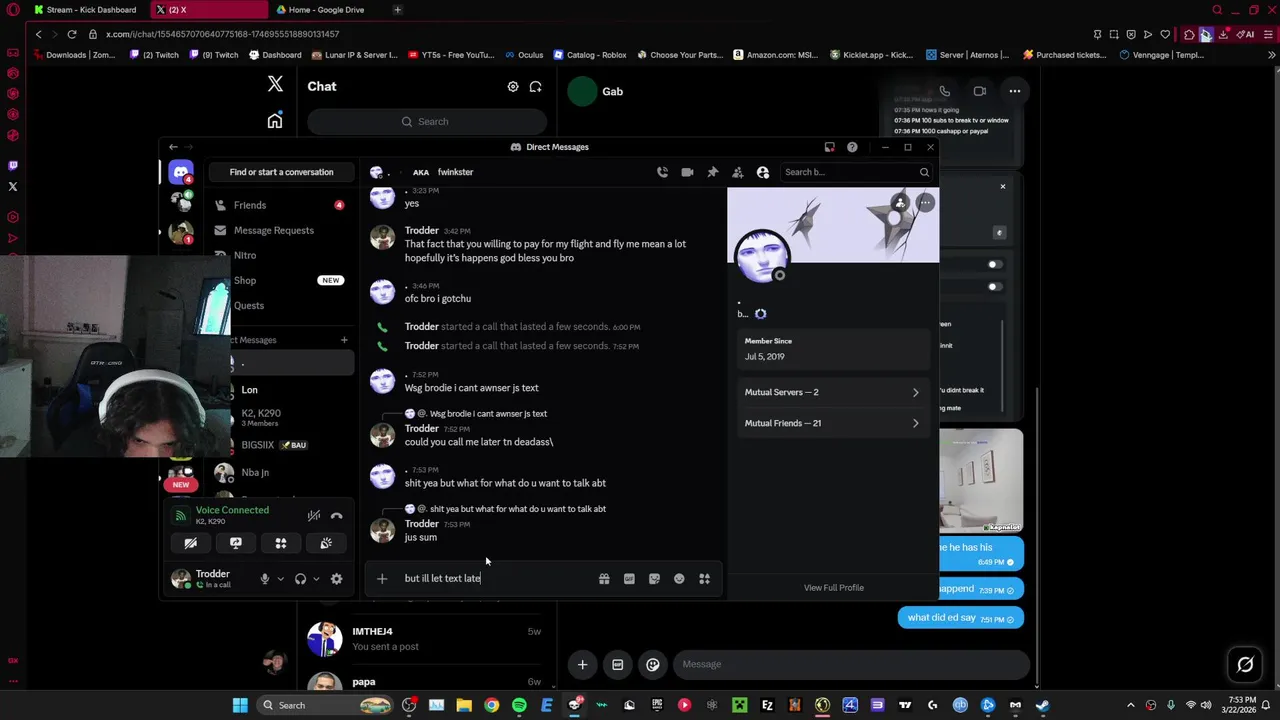The height and width of the screenshot is (720, 1280).
Task: Toggle the upper switch in right panel
Action: click(x=994, y=265)
